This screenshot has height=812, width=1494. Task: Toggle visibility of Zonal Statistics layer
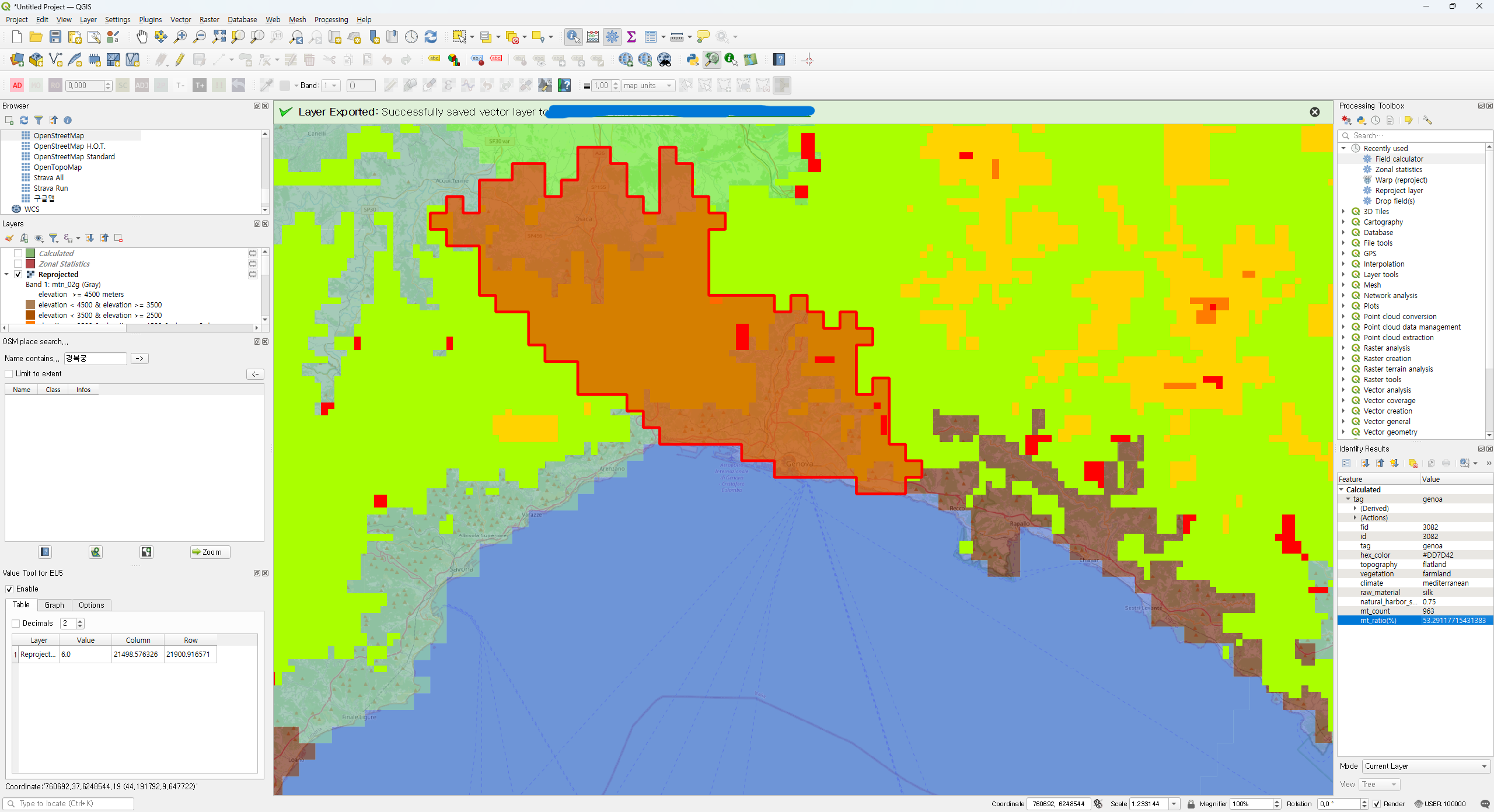(18, 264)
